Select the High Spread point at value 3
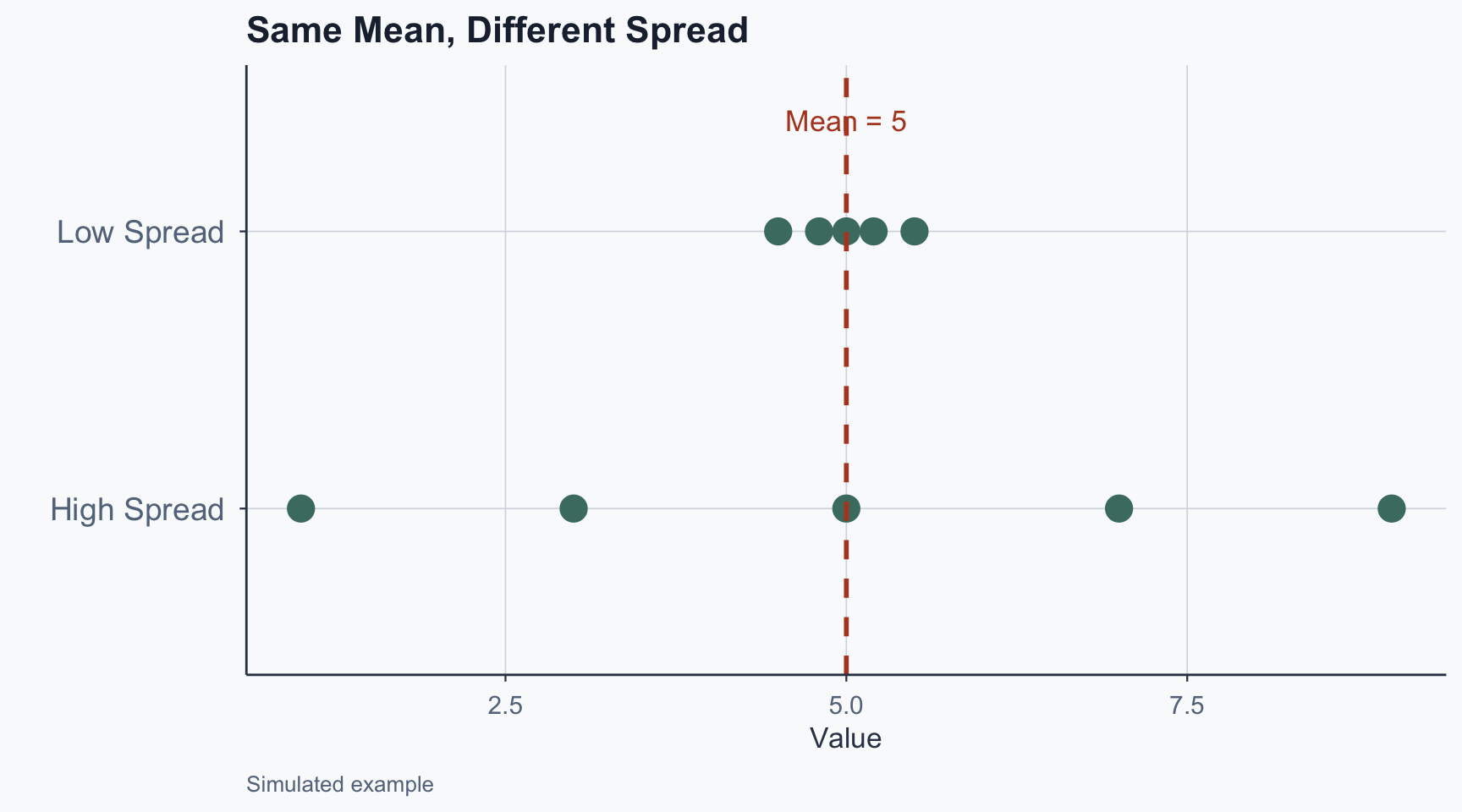Image resolution: width=1462 pixels, height=812 pixels. click(574, 508)
